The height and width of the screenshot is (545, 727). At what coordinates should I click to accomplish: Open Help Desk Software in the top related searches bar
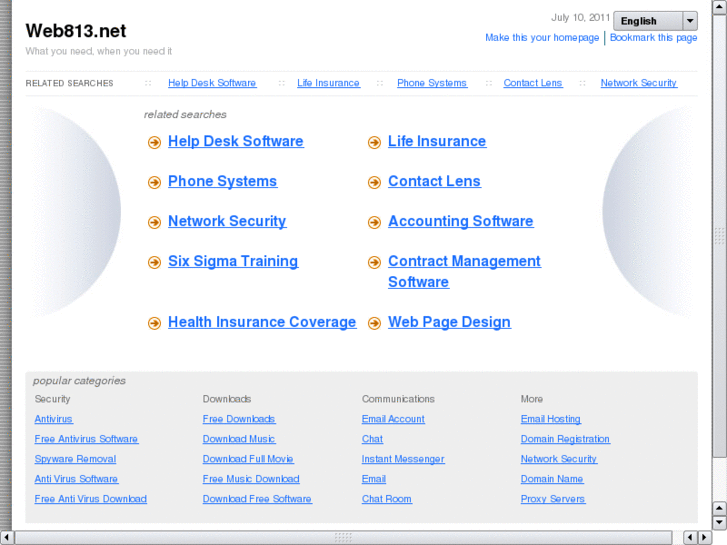pos(212,83)
